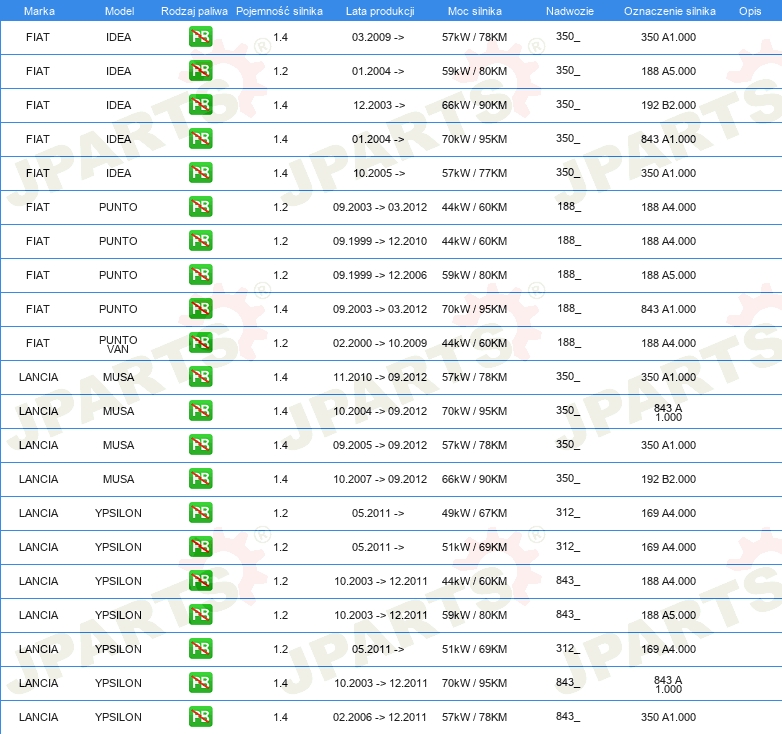Click the Rodzaj paliwa column header
Viewport: 782px width, 734px height.
coord(194,11)
